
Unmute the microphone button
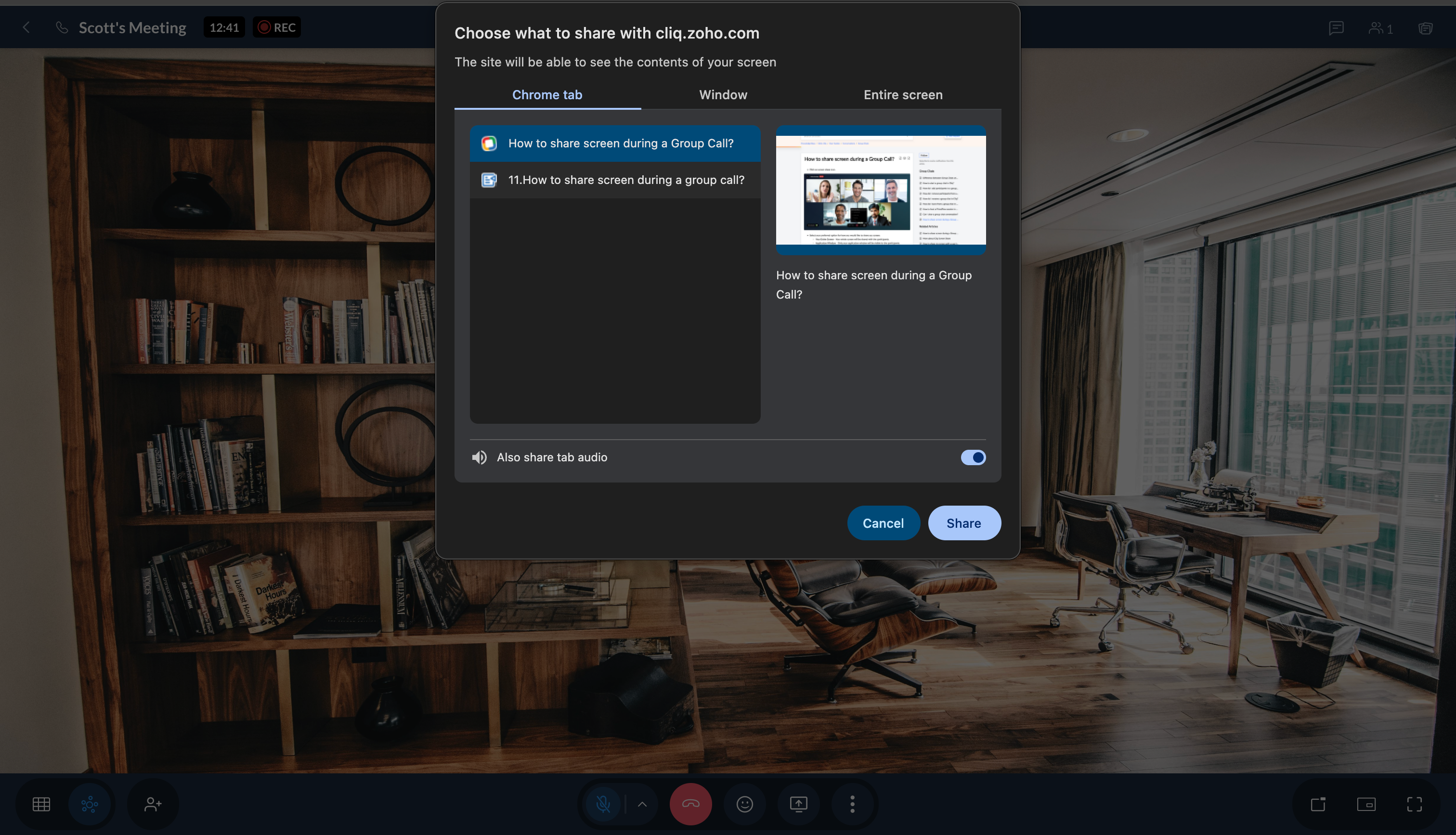pos(603,804)
